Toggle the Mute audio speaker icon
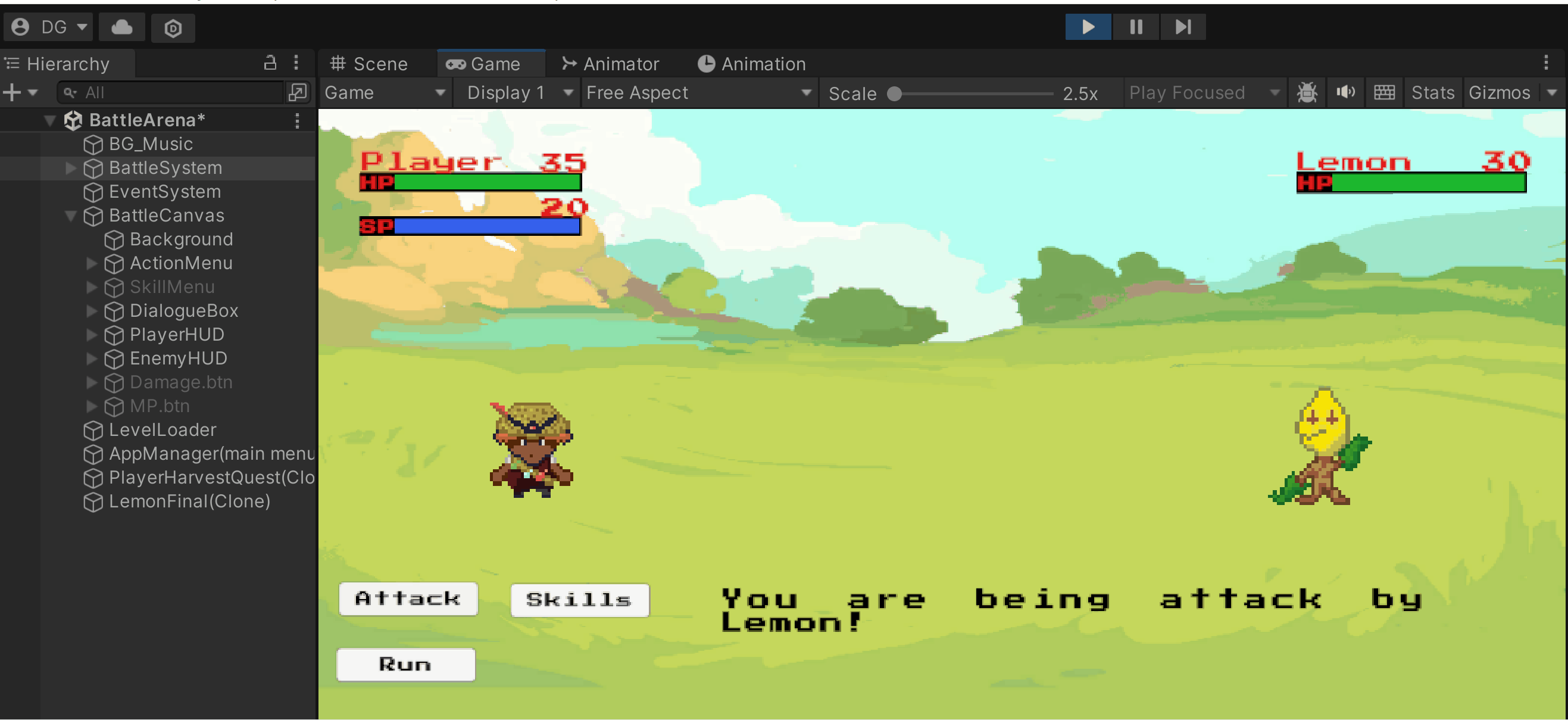The height and width of the screenshot is (720, 1568). tap(1345, 92)
